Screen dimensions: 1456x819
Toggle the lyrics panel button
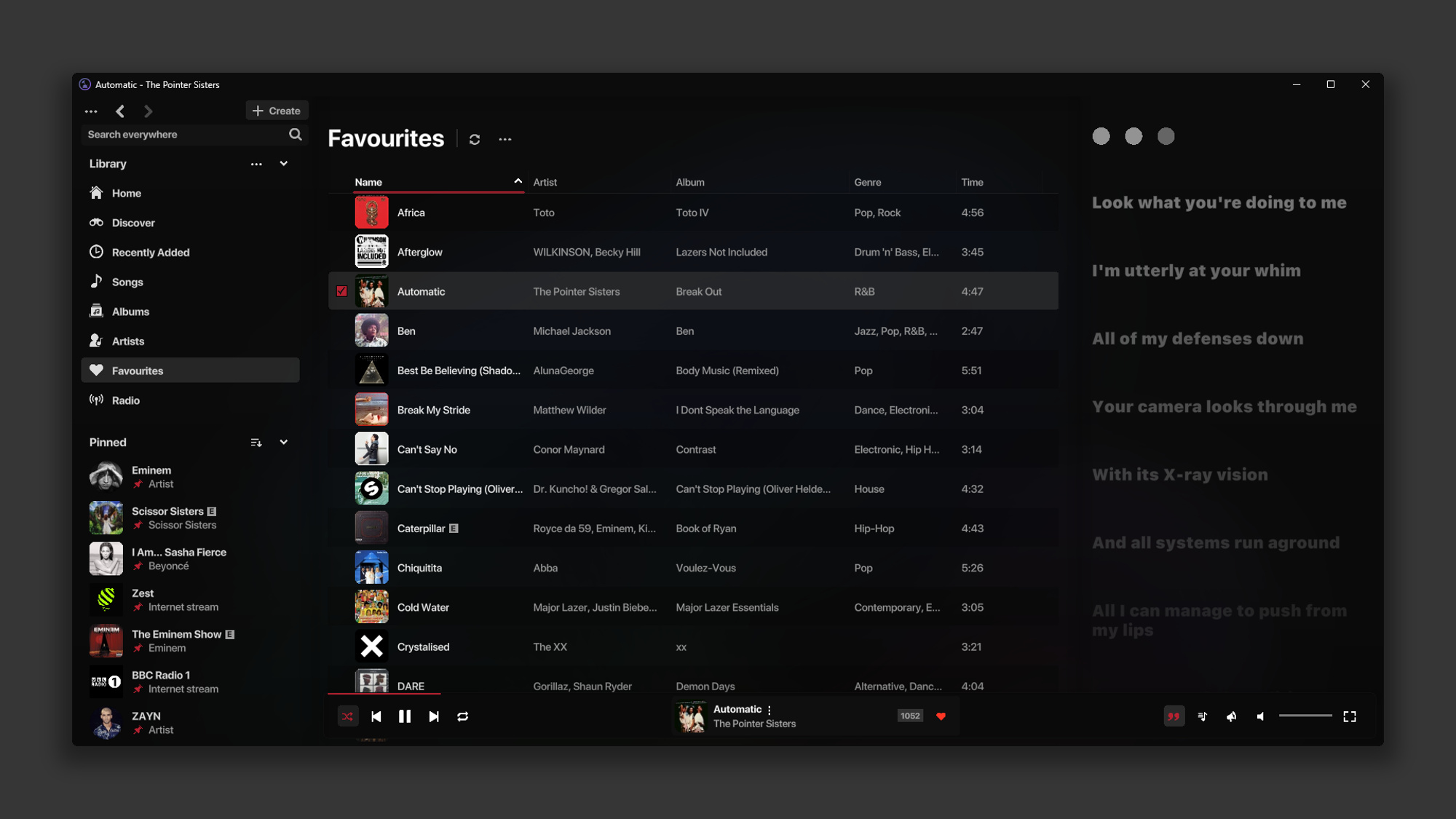coord(1174,716)
